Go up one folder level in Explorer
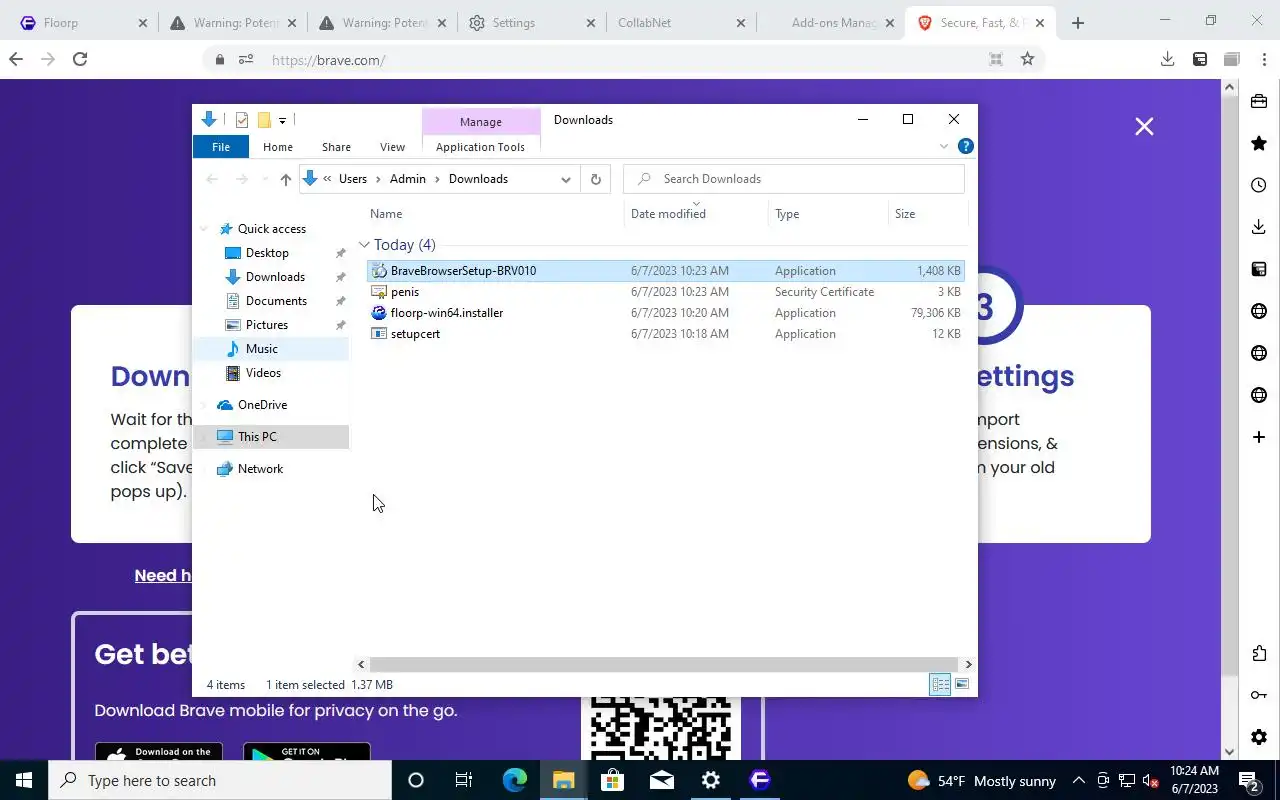1280x800 pixels. tap(286, 179)
